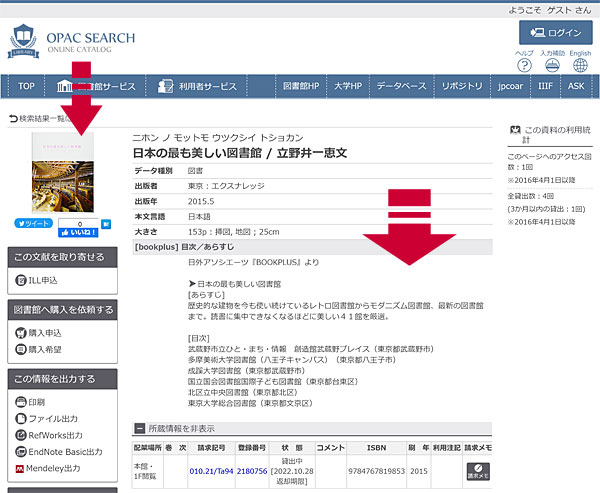Open the jpcoar navigation item
The width and height of the screenshot is (600, 493).
click(510, 86)
